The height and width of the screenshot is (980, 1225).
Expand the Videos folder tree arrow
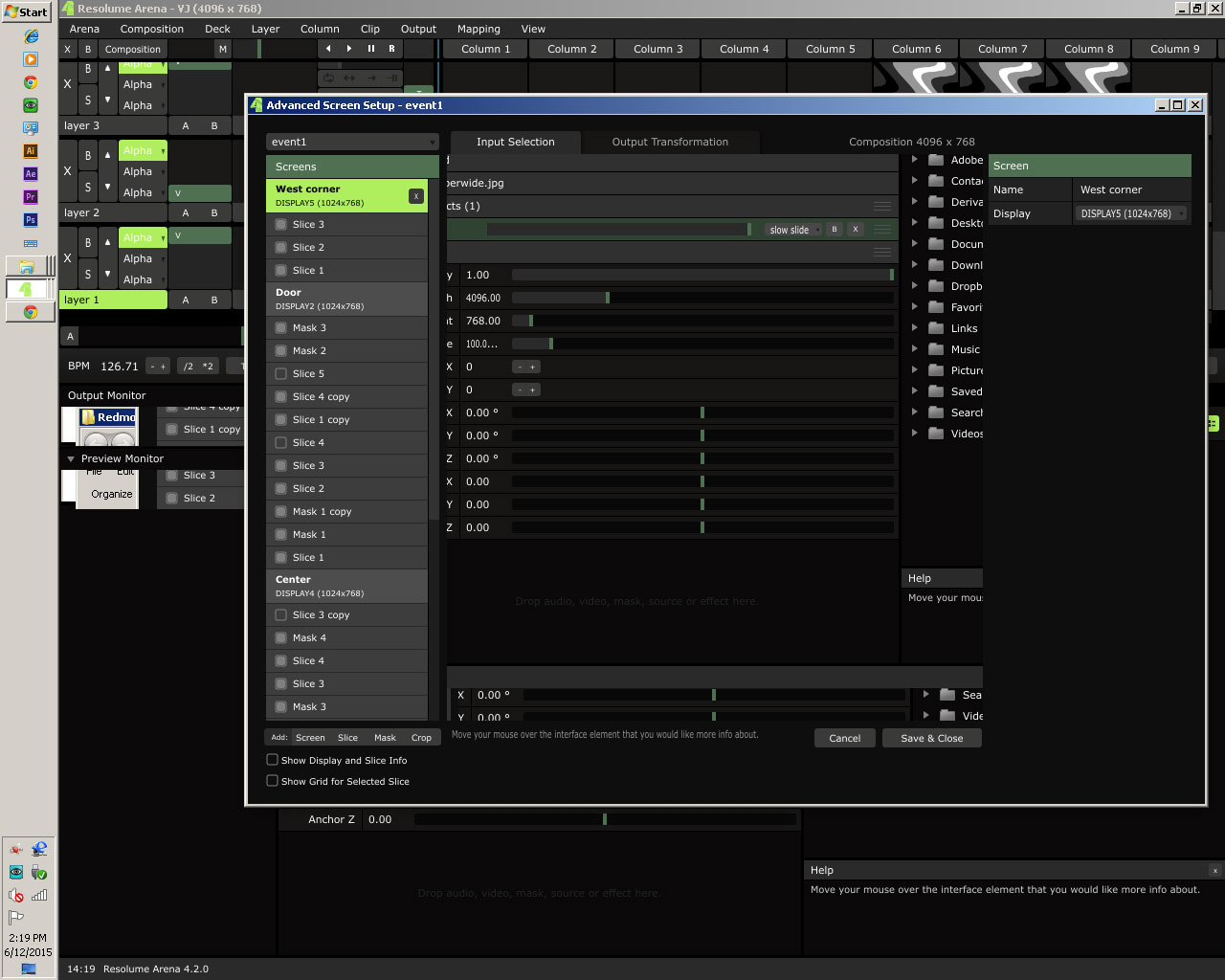pyautogui.click(x=915, y=434)
